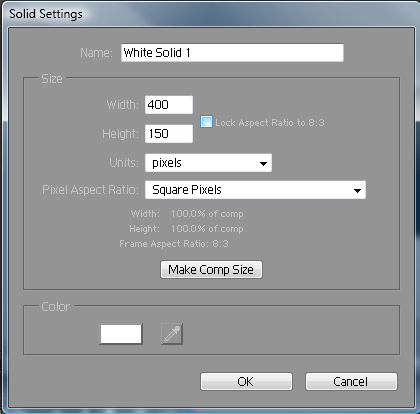Image resolution: width=420 pixels, height=414 pixels.
Task: Click the Solid Settings title bar
Action: pos(210,14)
